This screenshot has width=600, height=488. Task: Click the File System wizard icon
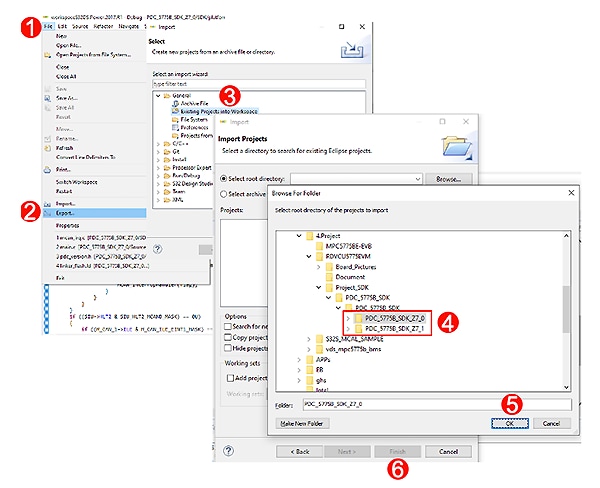174,119
